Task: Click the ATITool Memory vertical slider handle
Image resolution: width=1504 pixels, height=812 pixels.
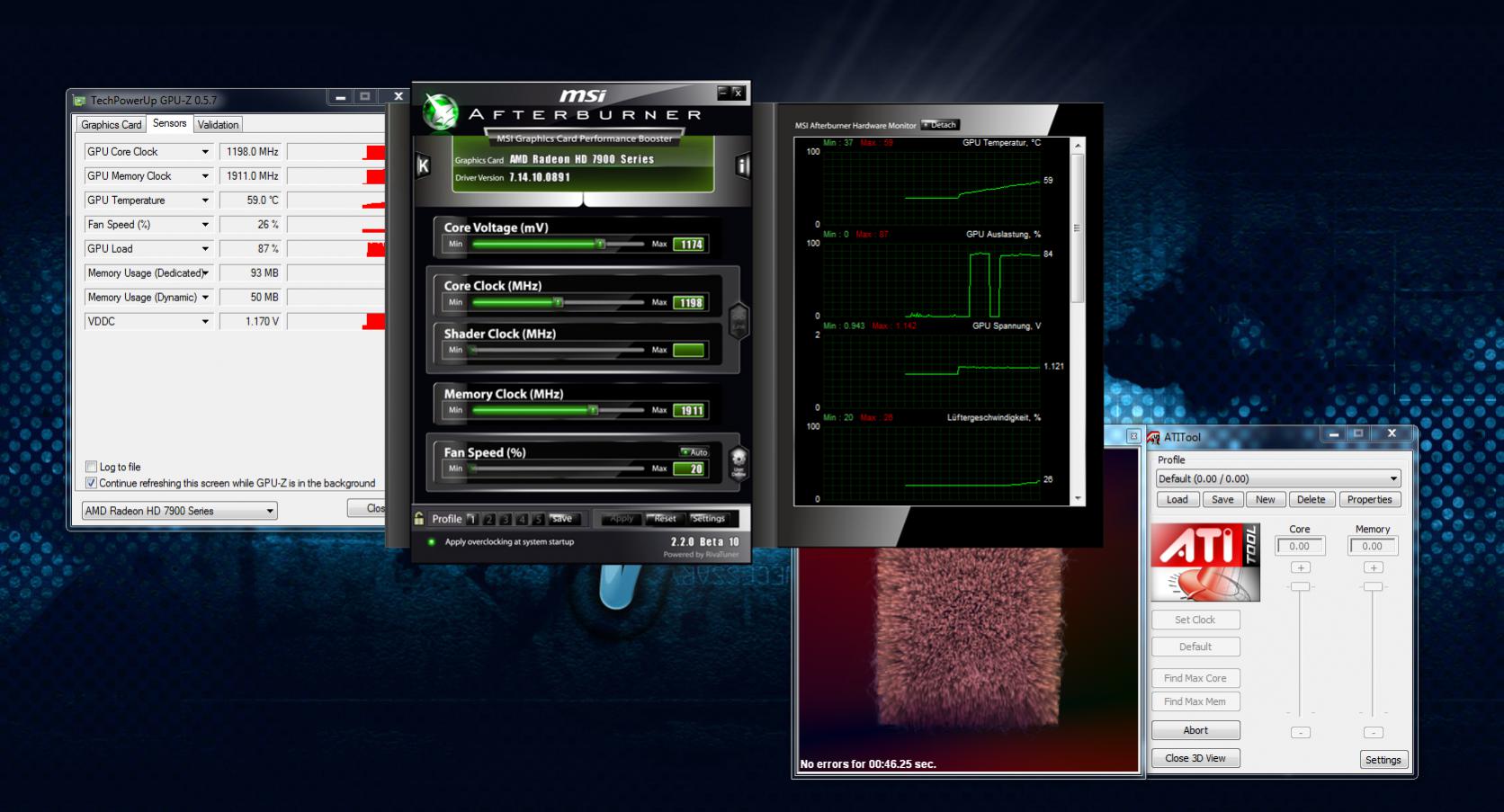Action: tap(1373, 586)
